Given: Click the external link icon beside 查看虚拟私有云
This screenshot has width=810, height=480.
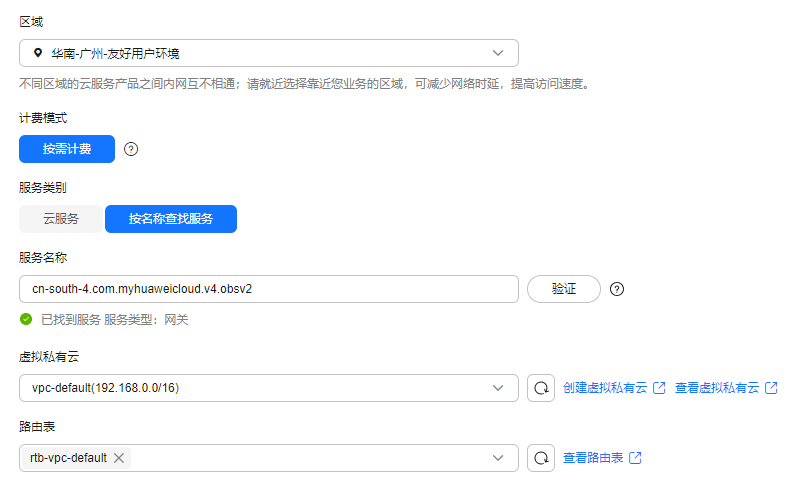Looking at the screenshot, I should (x=771, y=388).
